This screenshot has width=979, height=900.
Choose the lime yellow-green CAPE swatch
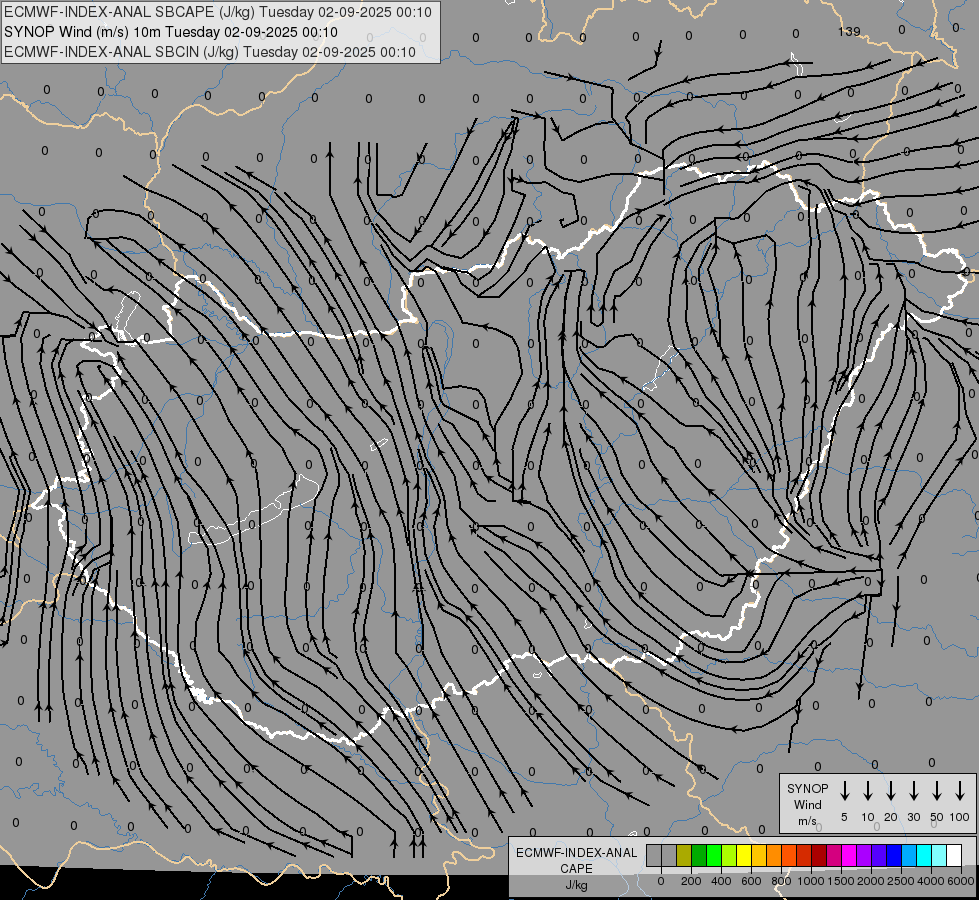pos(729,856)
